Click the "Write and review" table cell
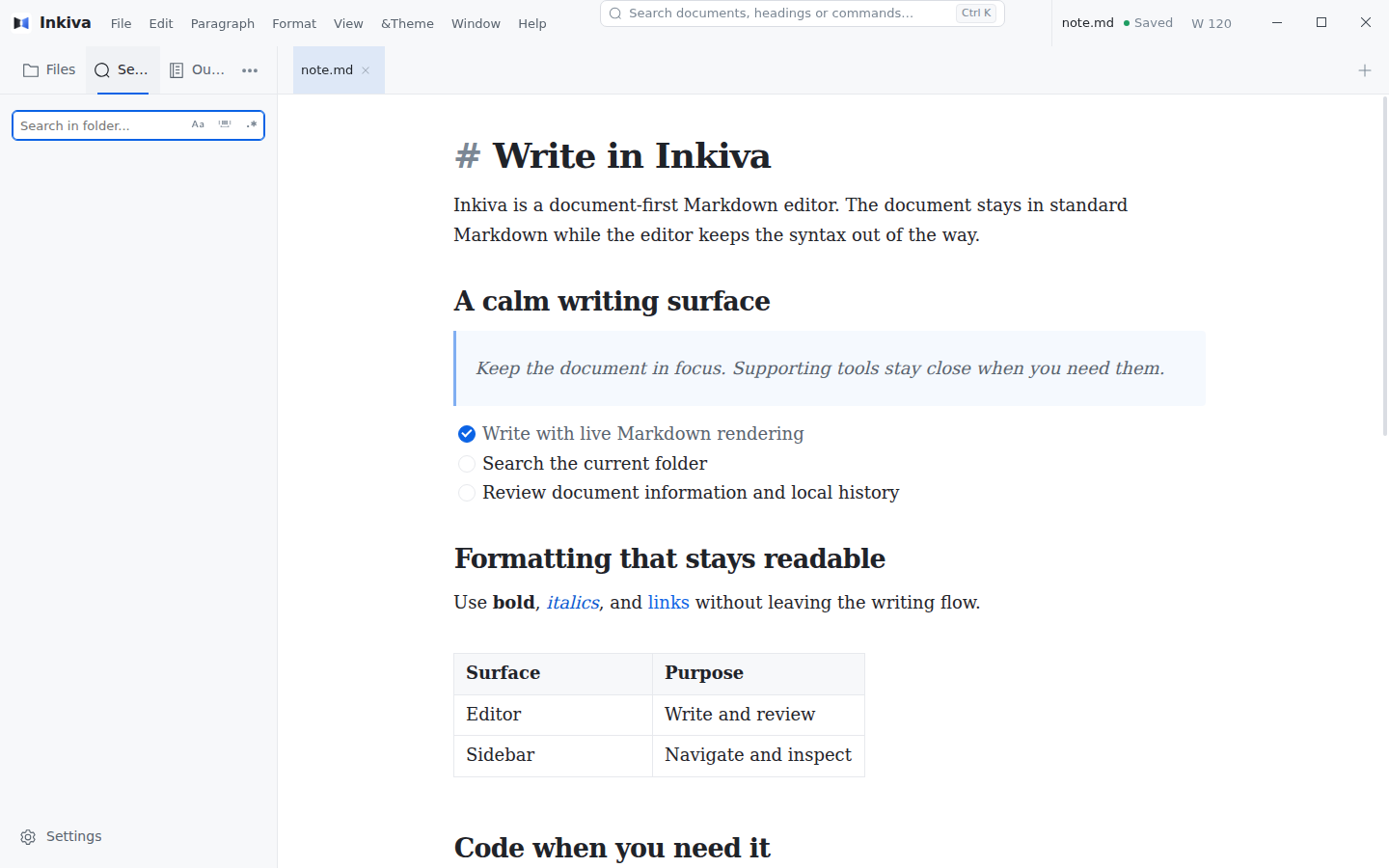The image size is (1389, 868). [x=759, y=716]
